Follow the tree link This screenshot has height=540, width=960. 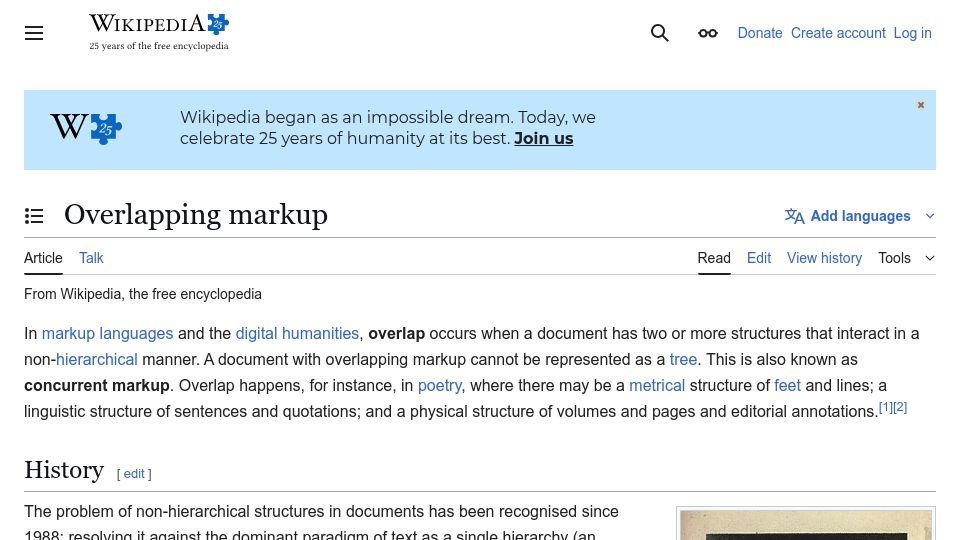(683, 359)
